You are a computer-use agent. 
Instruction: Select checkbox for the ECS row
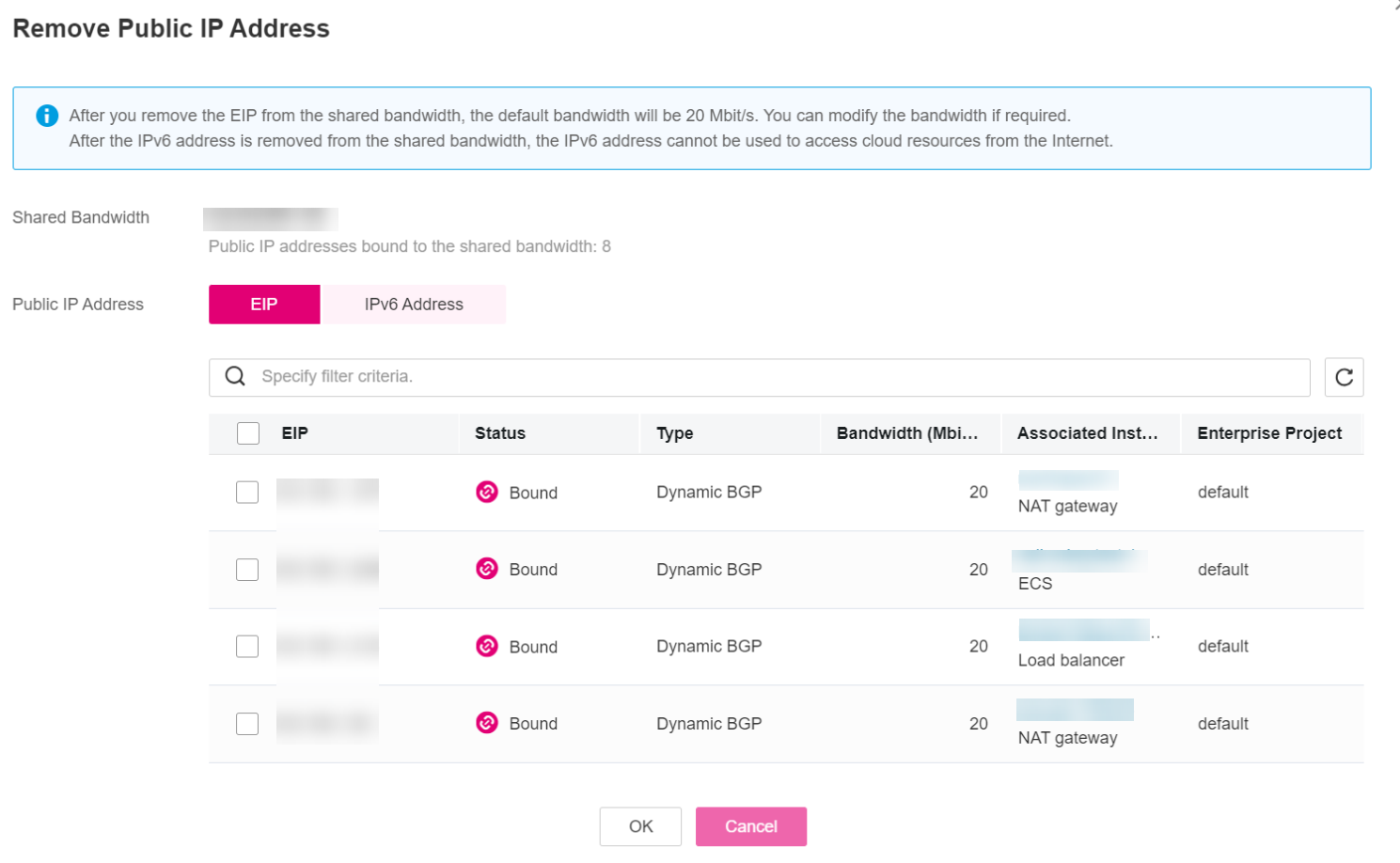pyautogui.click(x=247, y=570)
